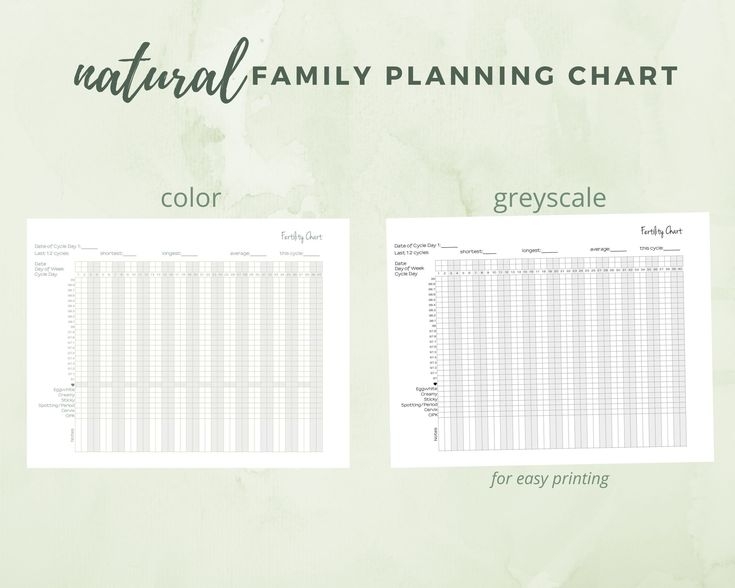Click the heart icon on color chart
Viewport: 735px width, 588px height.
73,384
